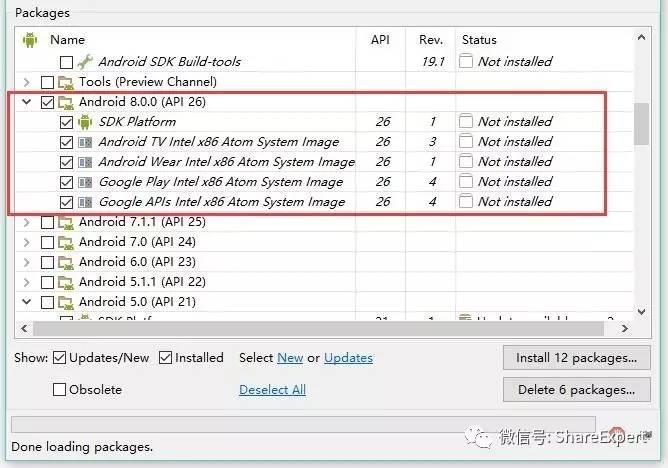The width and height of the screenshot is (668, 468).
Task: Click the folder icon beside Android 5.1.1 (API 22)
Action: [66, 282]
